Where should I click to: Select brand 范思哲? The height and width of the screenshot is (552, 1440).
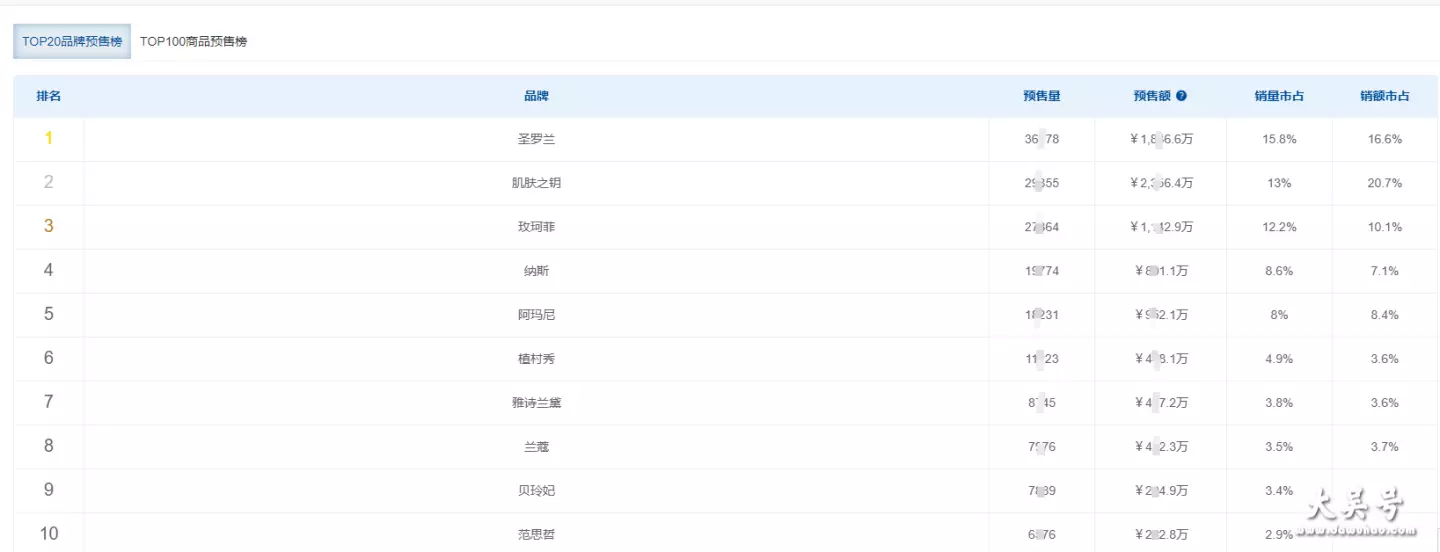coord(537,535)
